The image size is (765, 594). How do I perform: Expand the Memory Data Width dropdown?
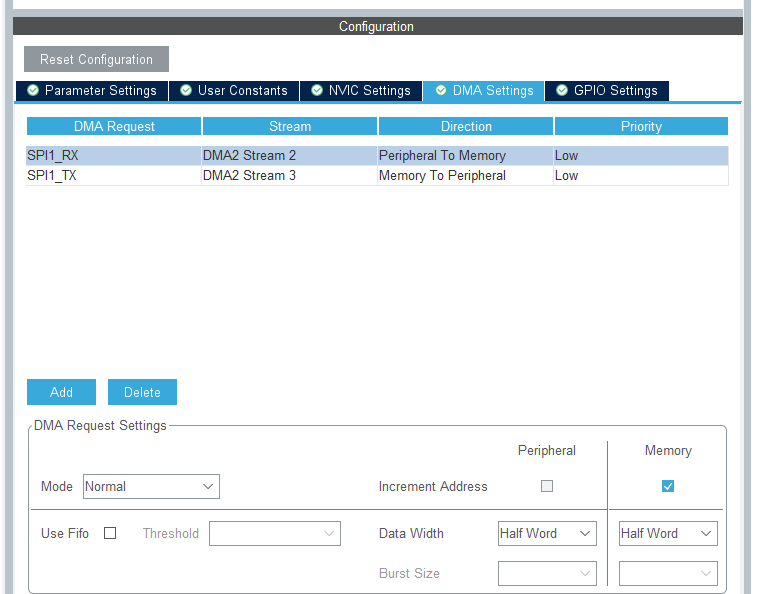click(668, 534)
